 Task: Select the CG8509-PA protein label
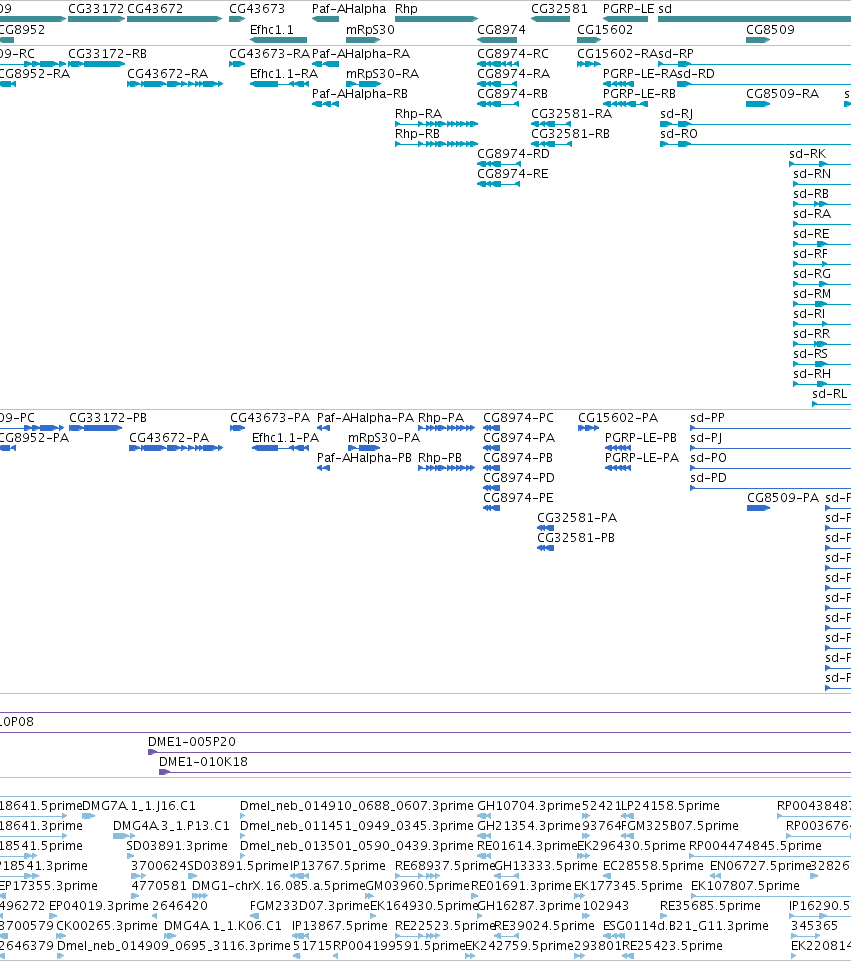783,498
